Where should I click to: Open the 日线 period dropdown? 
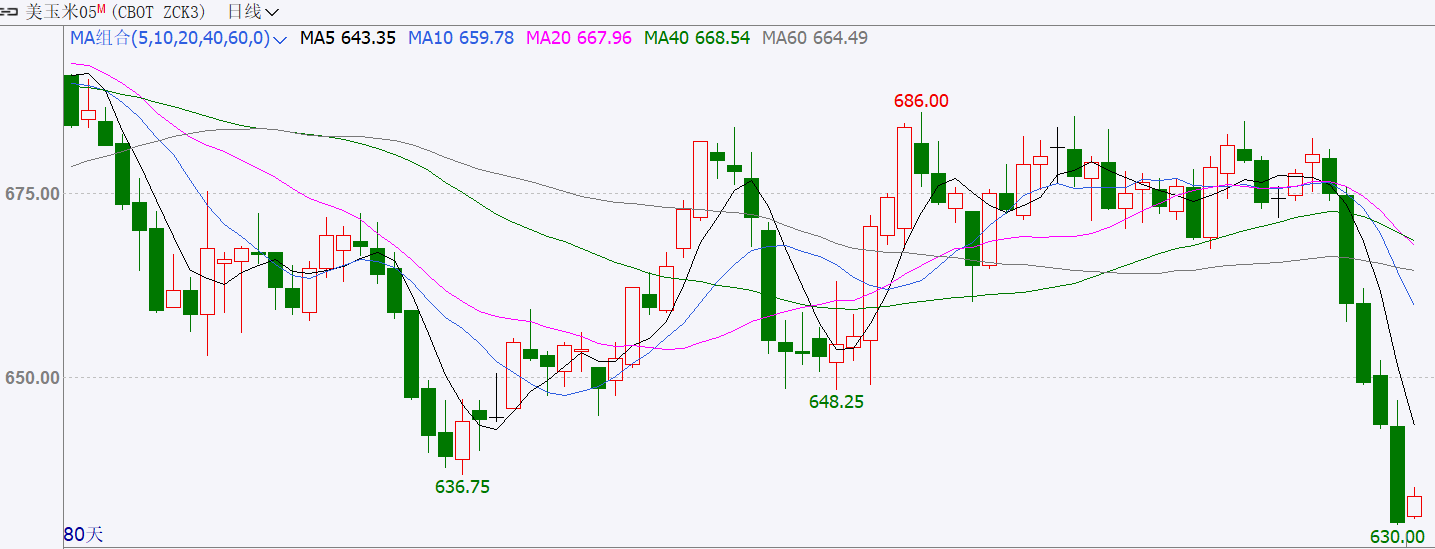point(253,12)
